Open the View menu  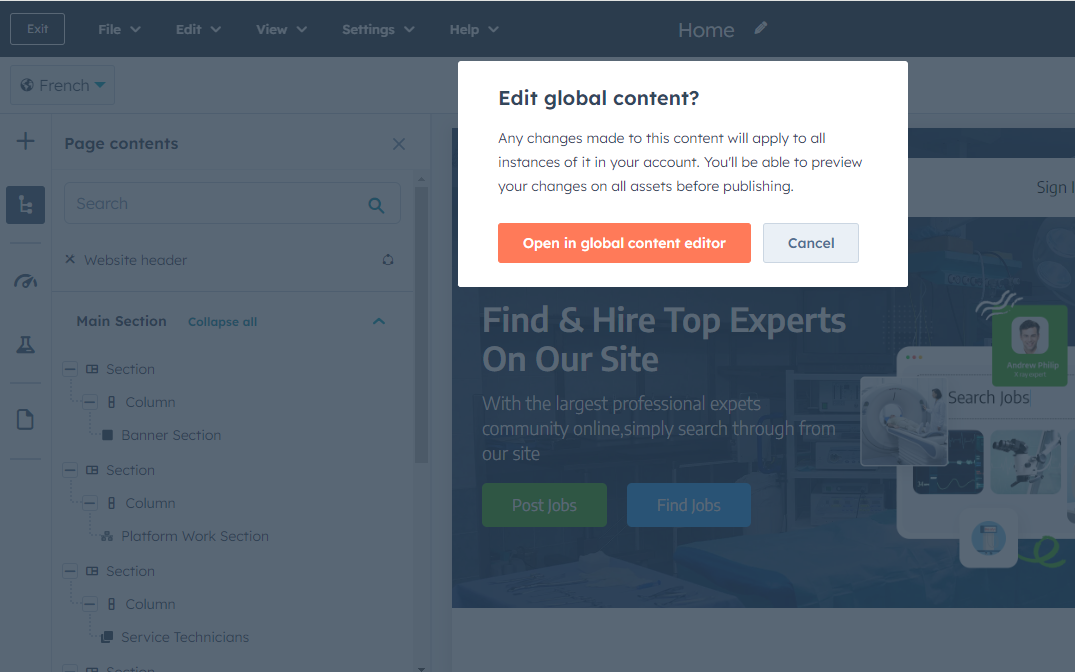[x=281, y=29]
